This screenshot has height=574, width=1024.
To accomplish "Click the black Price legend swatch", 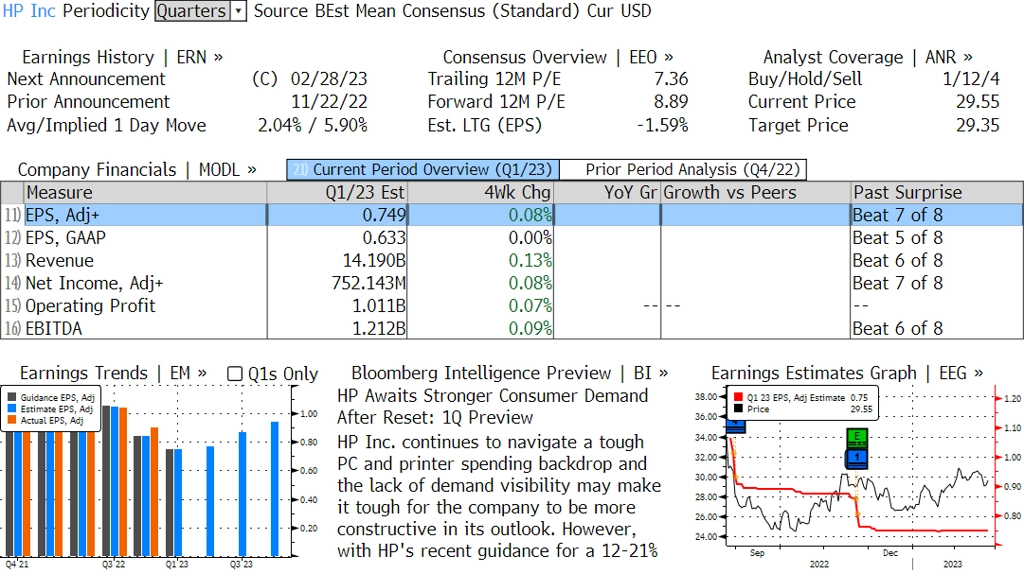I will 738,409.
